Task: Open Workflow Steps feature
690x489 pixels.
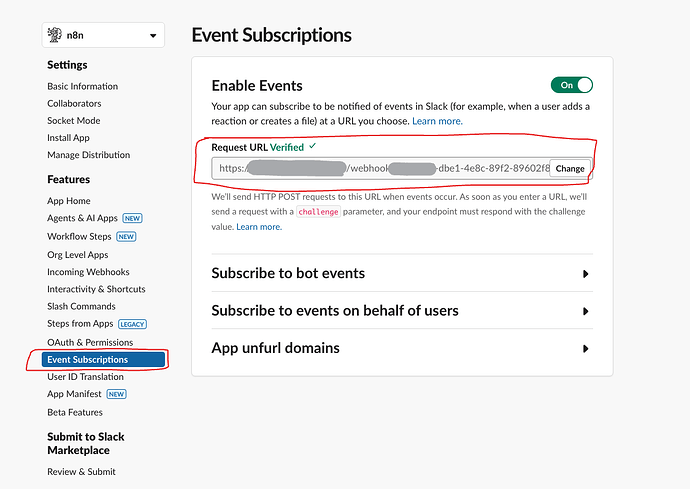Action: [79, 236]
